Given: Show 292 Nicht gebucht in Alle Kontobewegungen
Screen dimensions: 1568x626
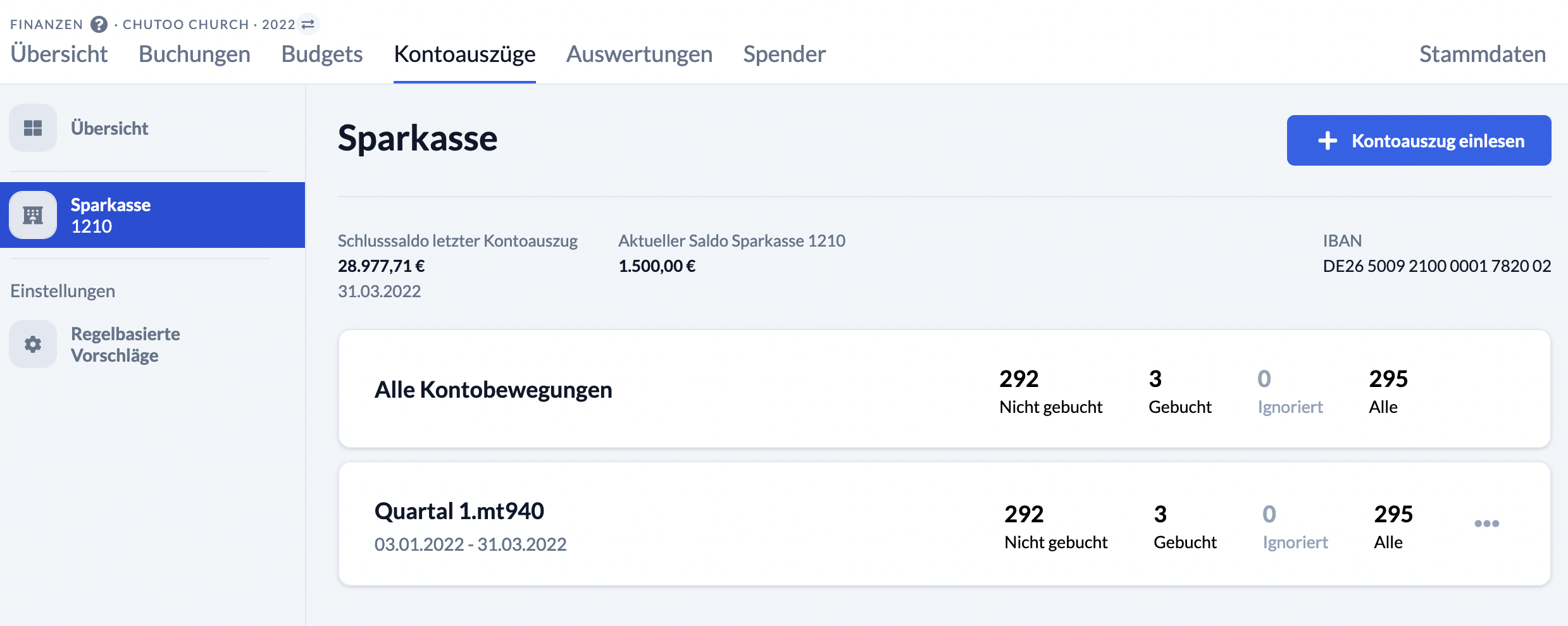Looking at the screenshot, I should (x=1050, y=391).
